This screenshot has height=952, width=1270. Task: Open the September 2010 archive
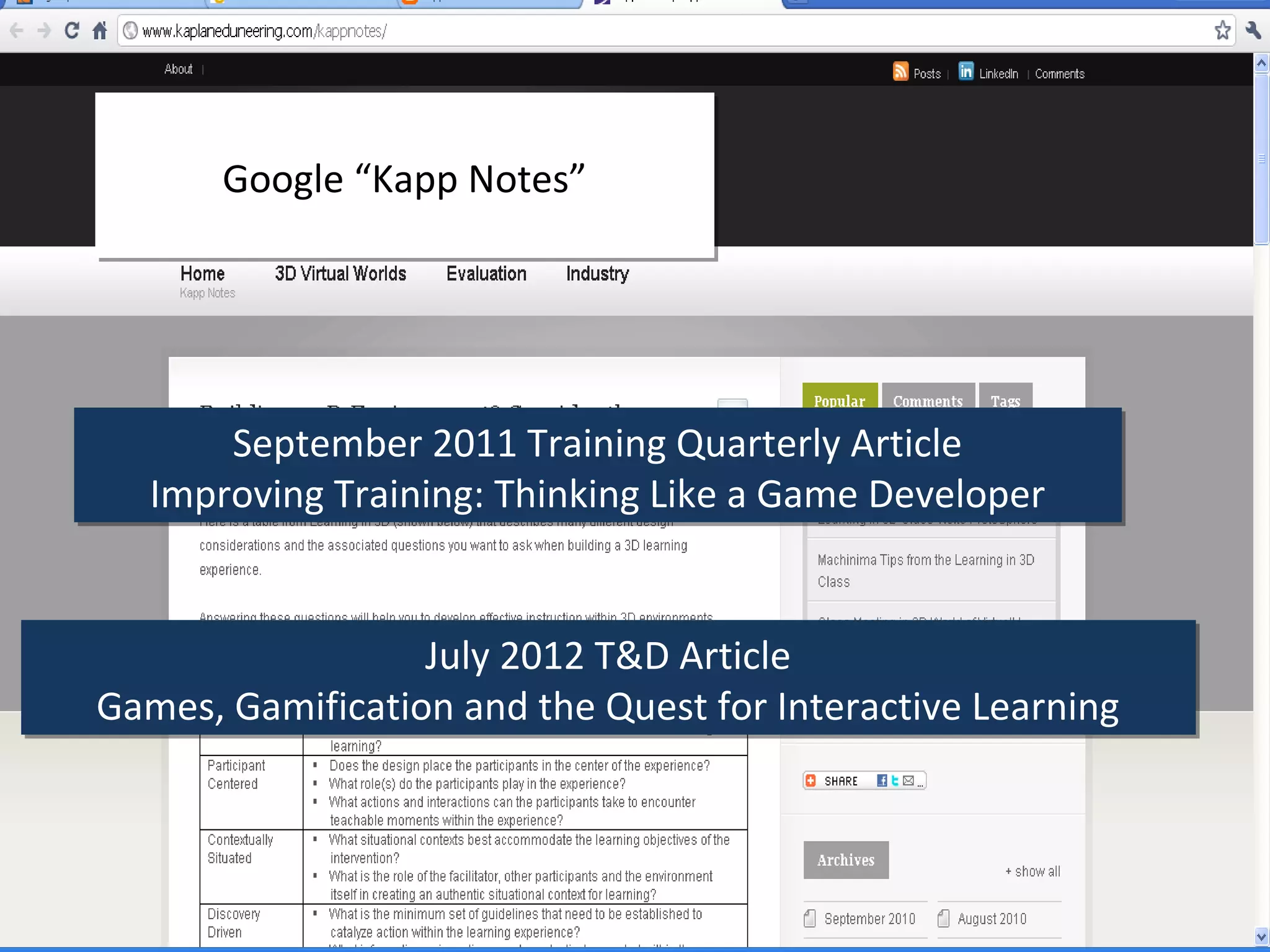coord(869,919)
